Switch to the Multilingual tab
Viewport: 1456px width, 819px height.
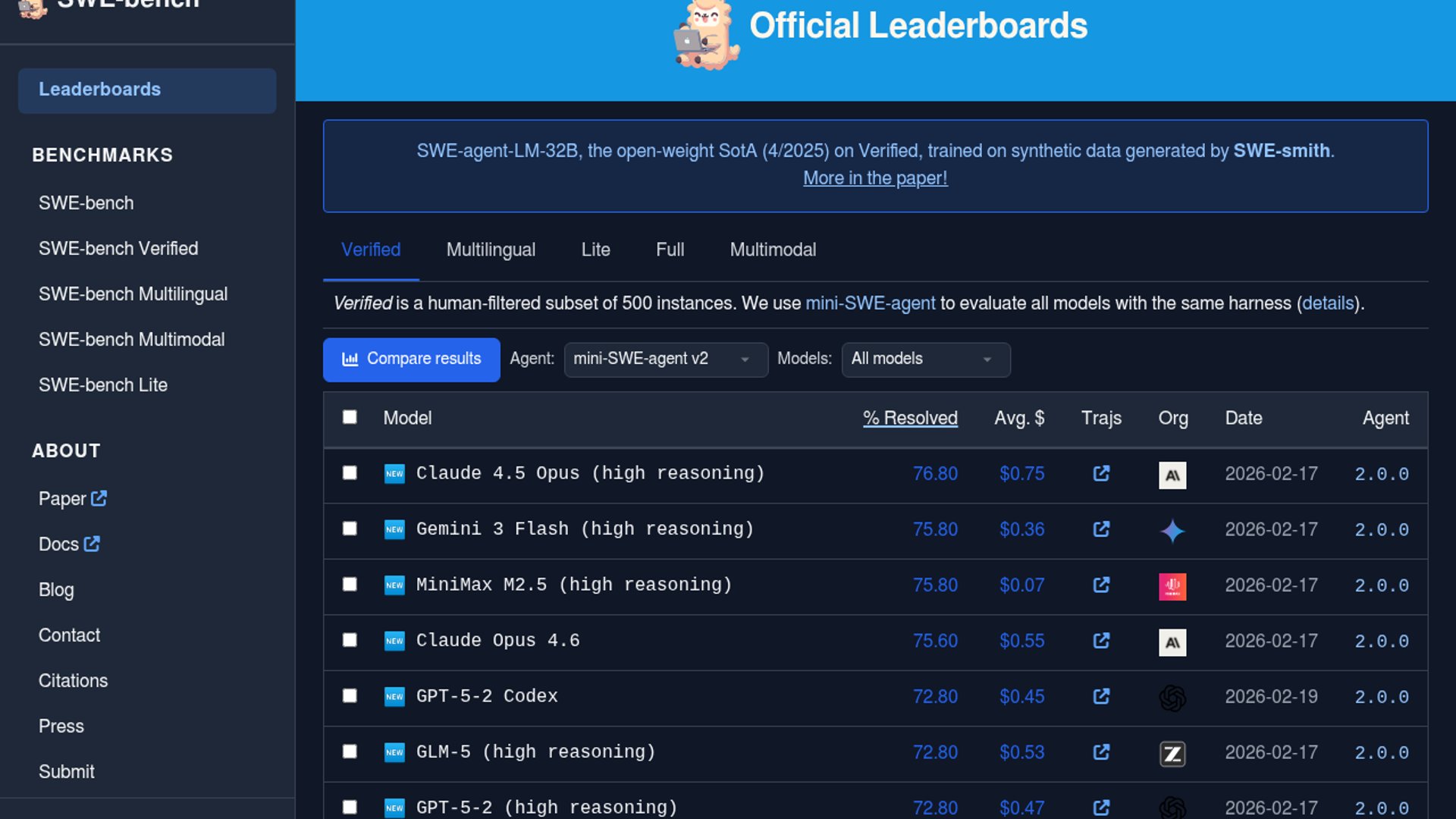pyautogui.click(x=491, y=250)
